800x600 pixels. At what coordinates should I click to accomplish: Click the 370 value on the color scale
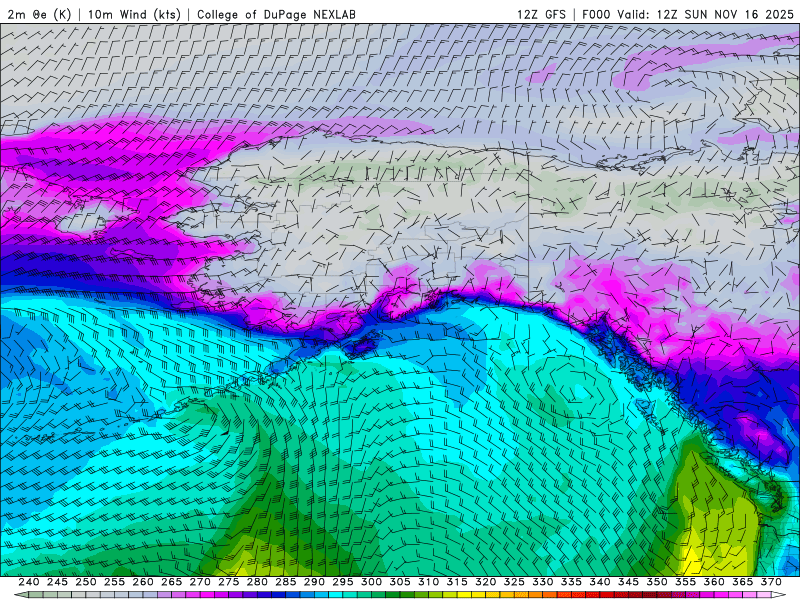coord(771,582)
